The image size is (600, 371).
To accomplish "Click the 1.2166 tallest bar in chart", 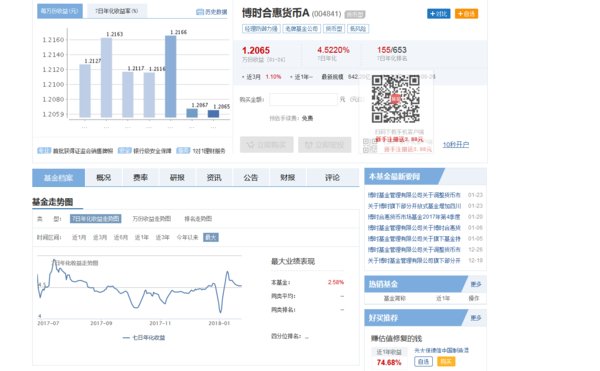I will coord(171,76).
